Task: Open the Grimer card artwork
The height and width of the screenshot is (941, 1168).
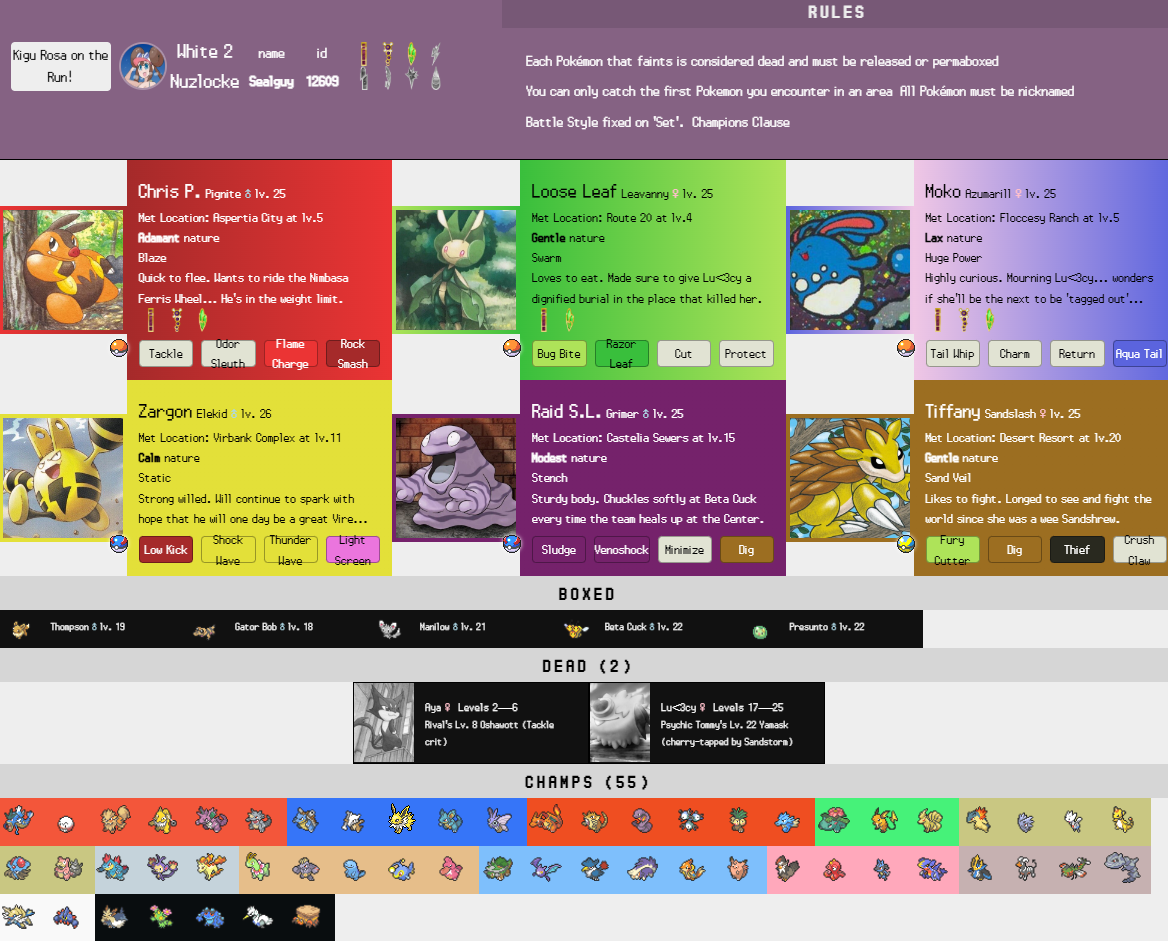Action: point(456,478)
